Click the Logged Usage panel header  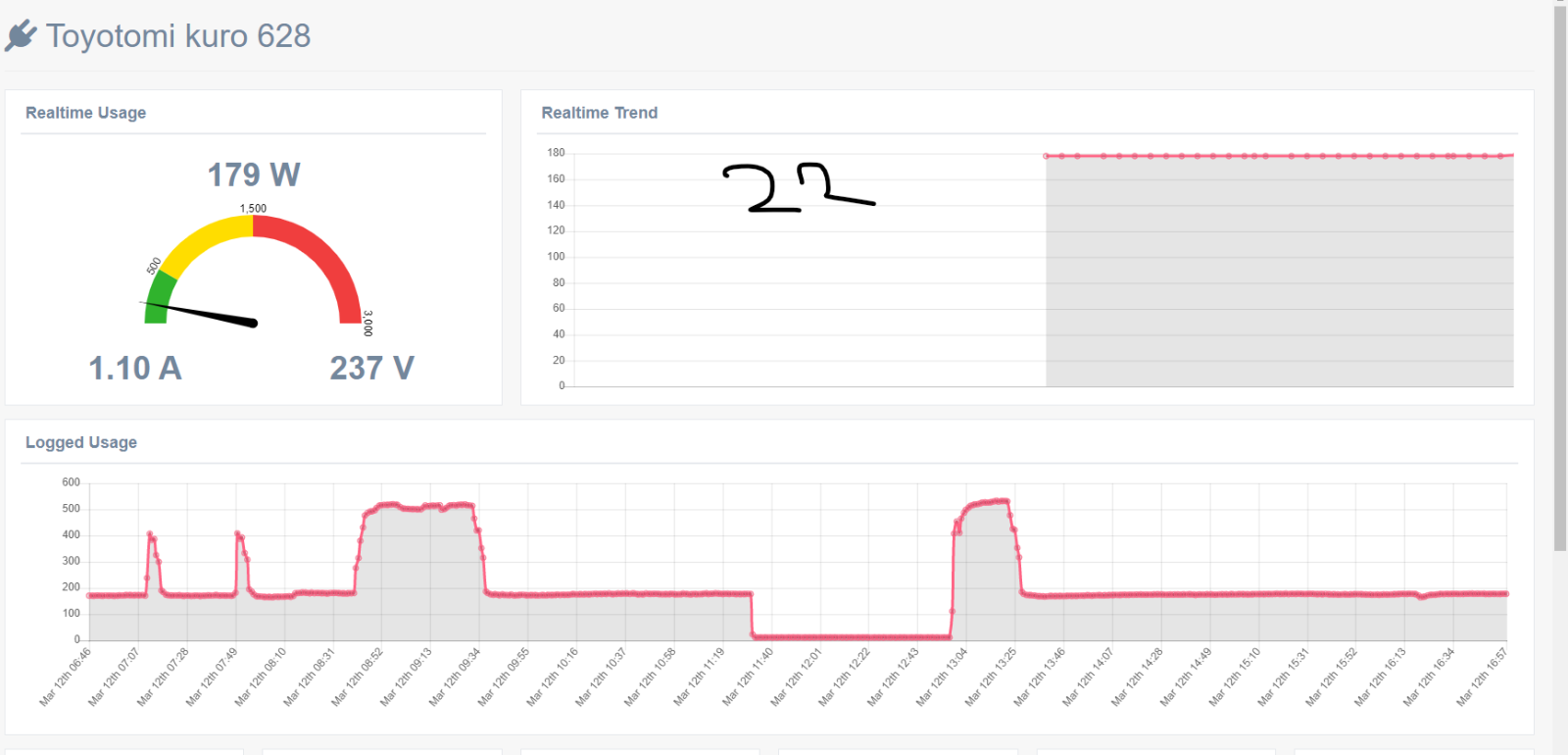tap(81, 442)
